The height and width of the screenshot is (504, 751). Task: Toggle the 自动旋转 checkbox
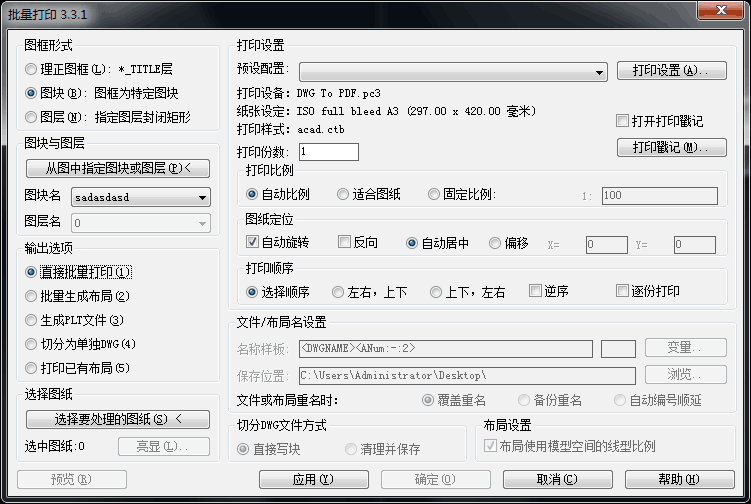click(252, 242)
